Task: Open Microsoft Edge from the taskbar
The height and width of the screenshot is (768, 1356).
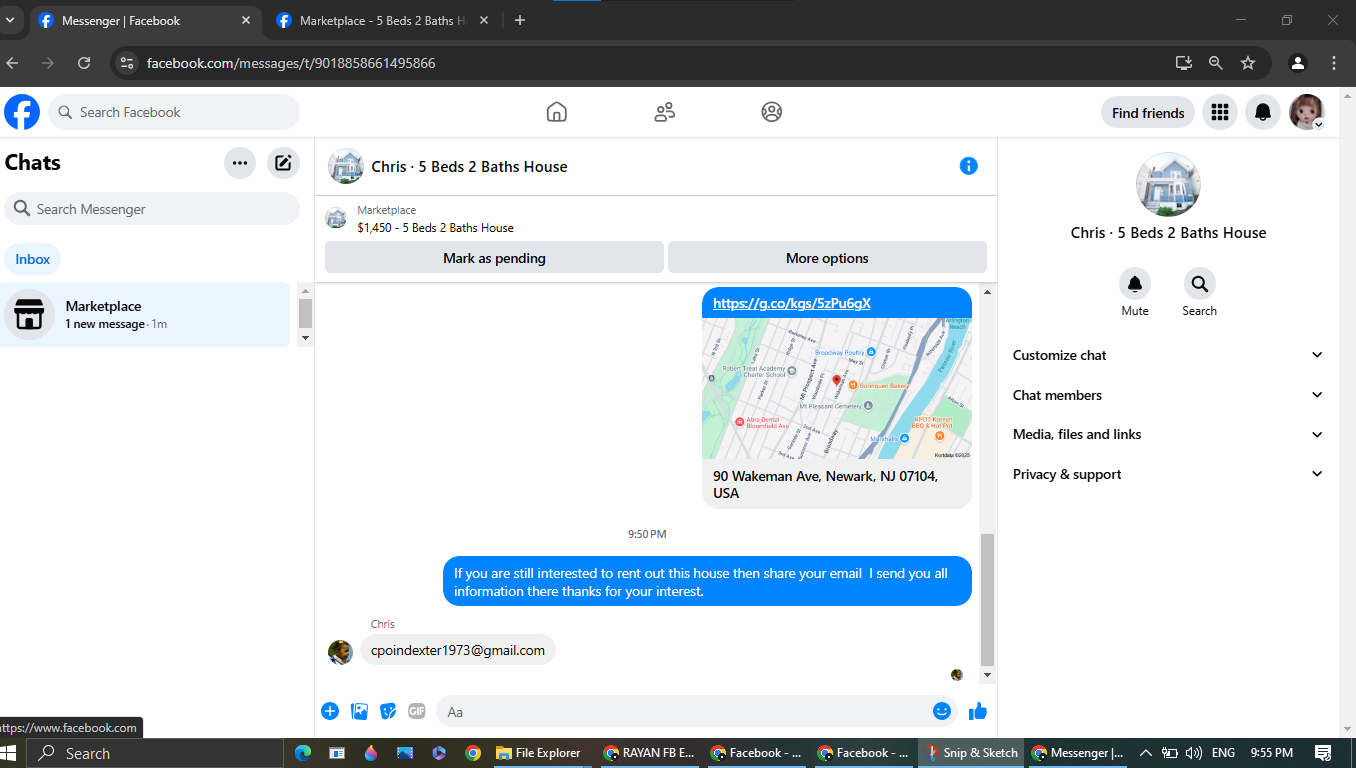Action: tap(303, 753)
